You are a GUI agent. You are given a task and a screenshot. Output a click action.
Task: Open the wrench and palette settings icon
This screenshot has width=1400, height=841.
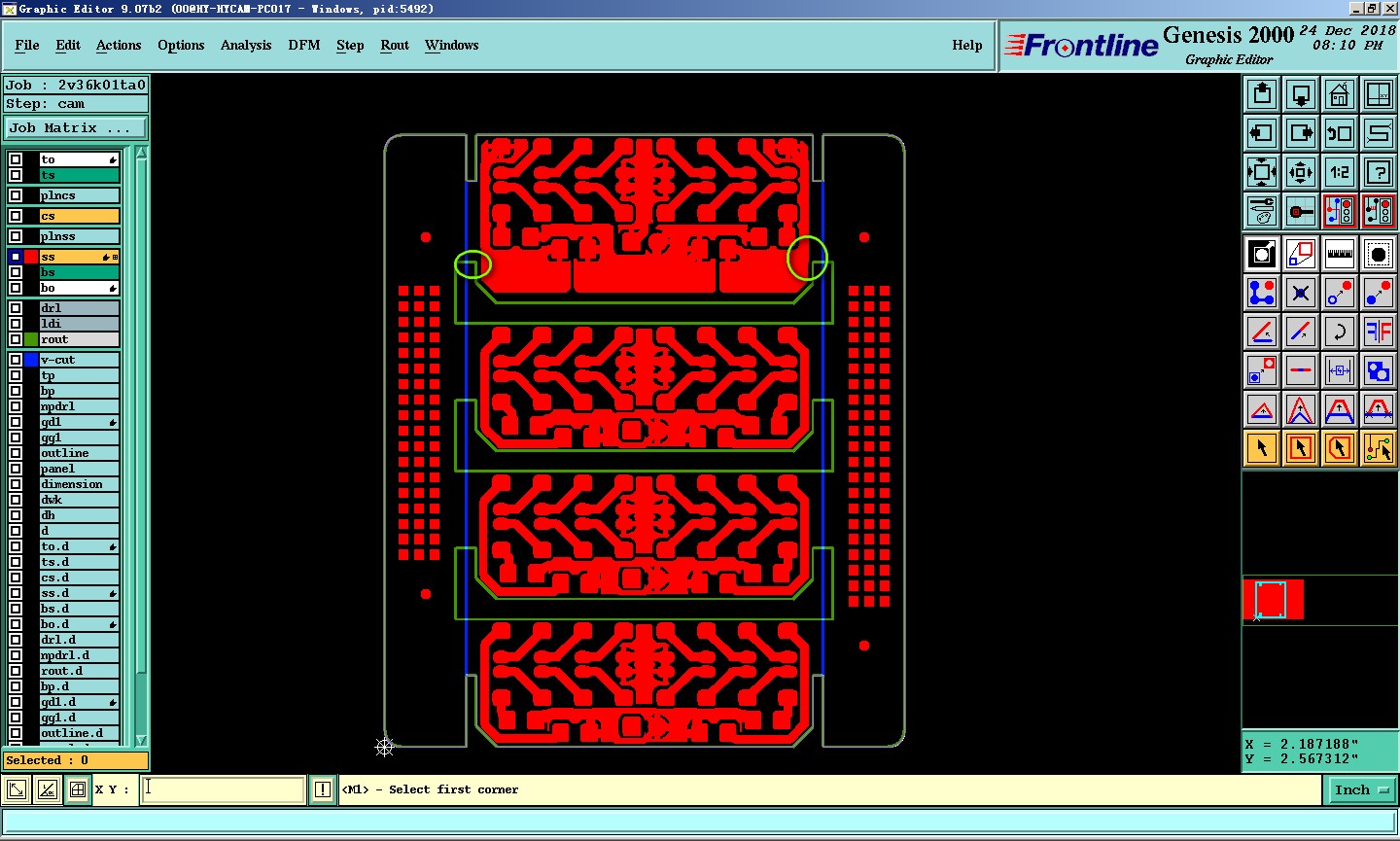1262,211
